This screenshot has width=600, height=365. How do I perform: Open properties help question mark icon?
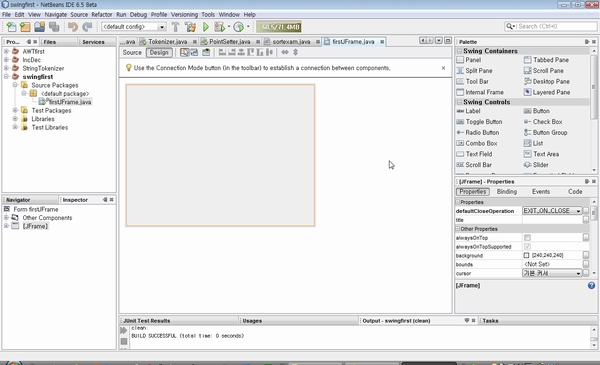pyautogui.click(x=591, y=285)
